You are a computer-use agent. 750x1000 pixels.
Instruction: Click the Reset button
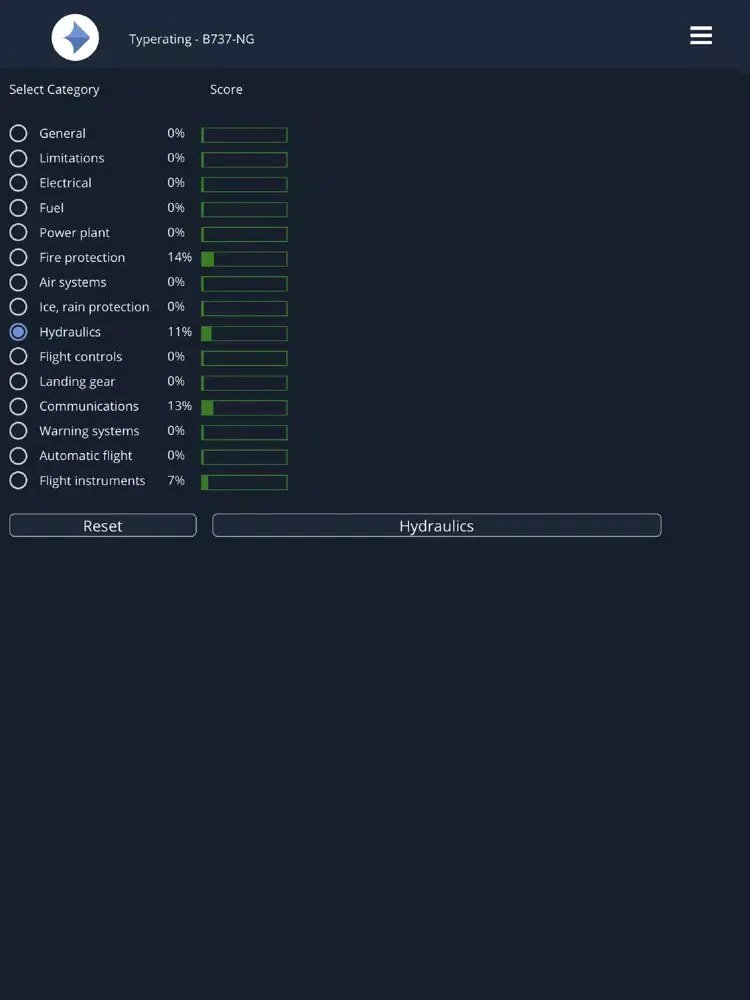point(103,526)
